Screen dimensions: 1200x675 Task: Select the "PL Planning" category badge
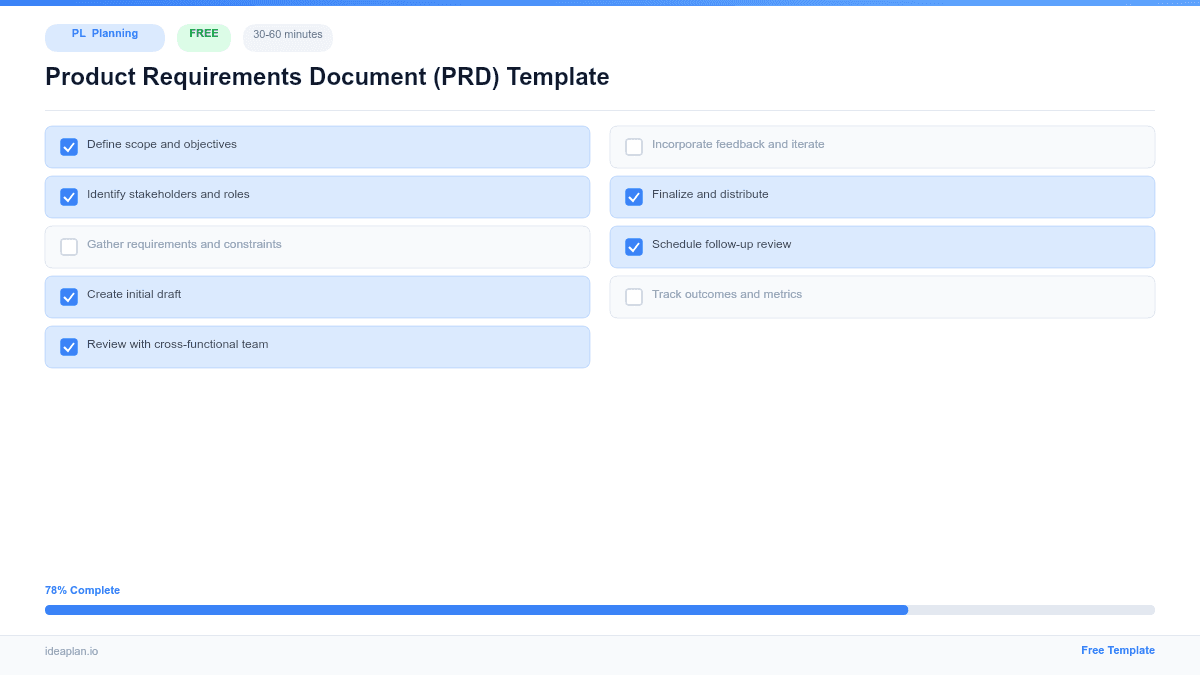104,37
